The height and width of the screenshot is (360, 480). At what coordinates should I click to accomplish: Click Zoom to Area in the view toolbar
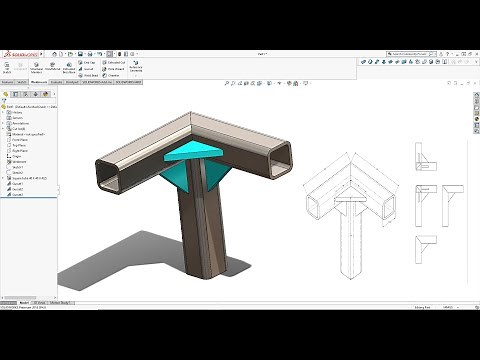pos(233,83)
